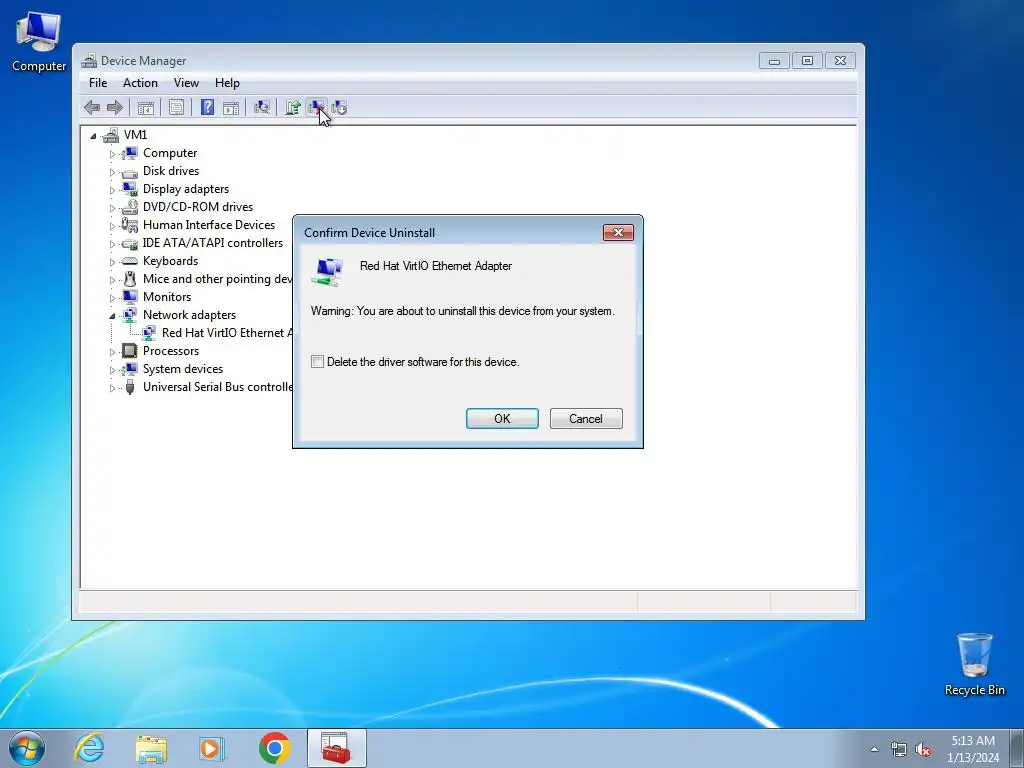The height and width of the screenshot is (768, 1024).
Task: Click Cancel in Confirm Device Uninstall
Action: pyautogui.click(x=586, y=419)
